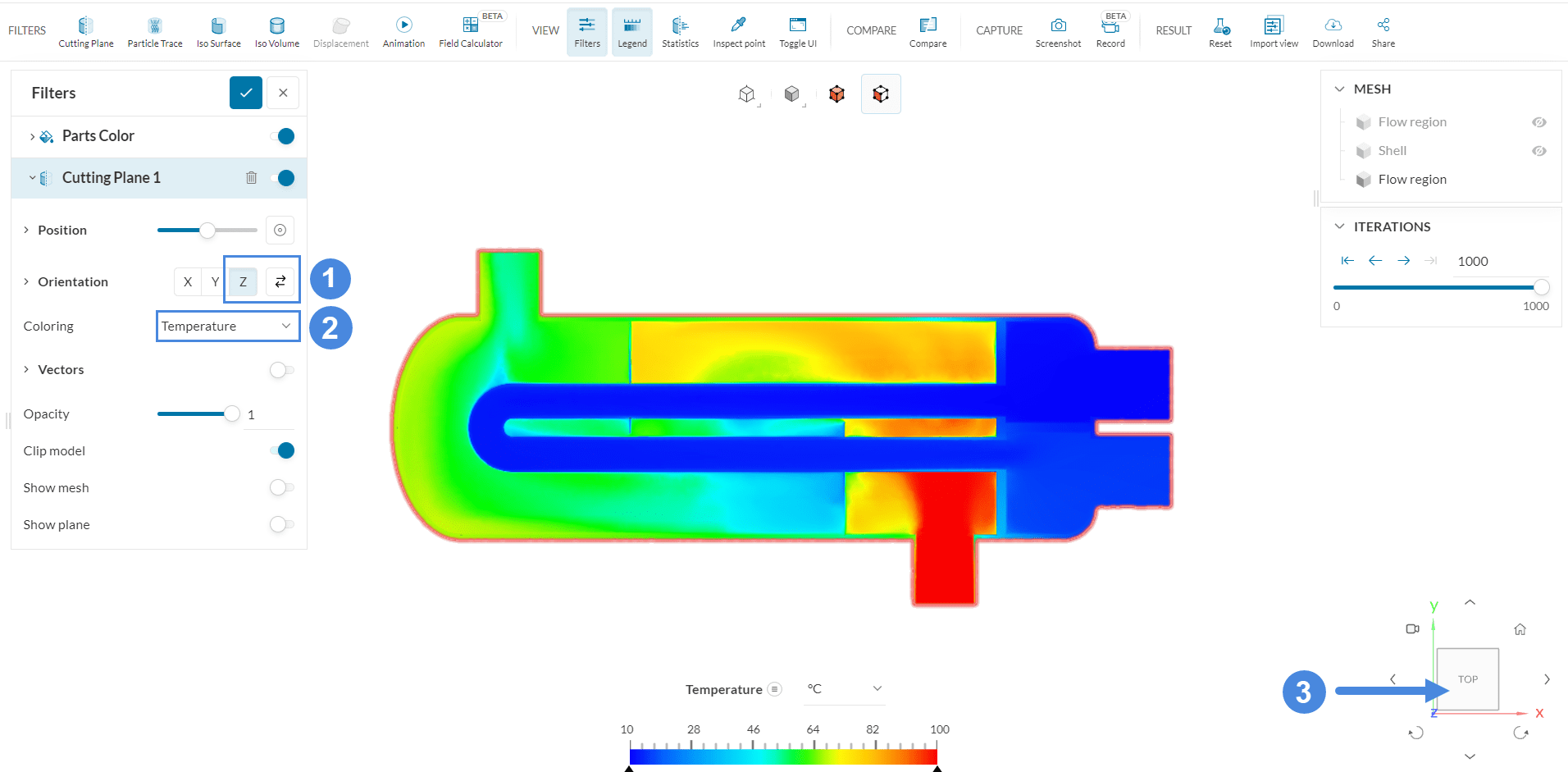Set cutting plane orientation to X axis
This screenshot has height=772, width=1568.
[186, 281]
